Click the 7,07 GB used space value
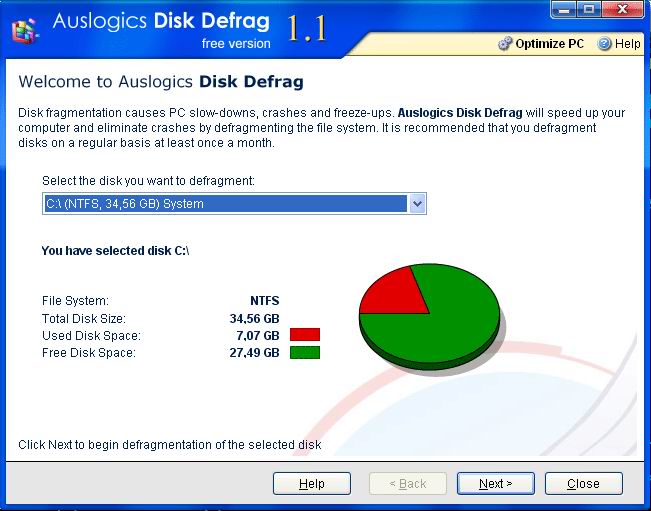Image resolution: width=651 pixels, height=511 pixels. pyautogui.click(x=258, y=335)
